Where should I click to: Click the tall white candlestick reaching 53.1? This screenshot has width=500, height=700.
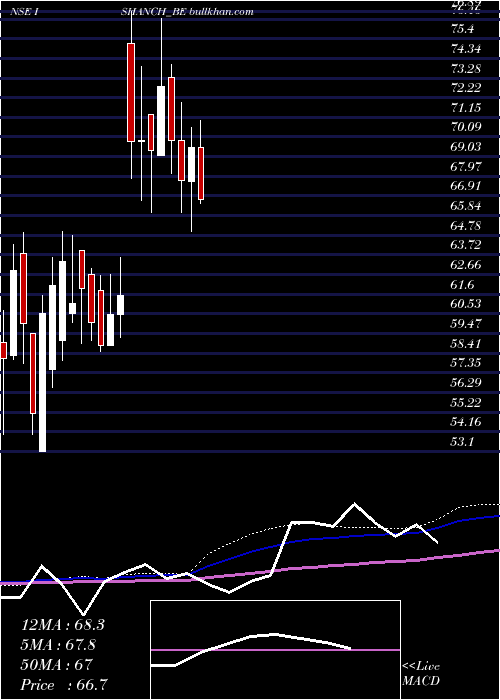click(x=42, y=383)
